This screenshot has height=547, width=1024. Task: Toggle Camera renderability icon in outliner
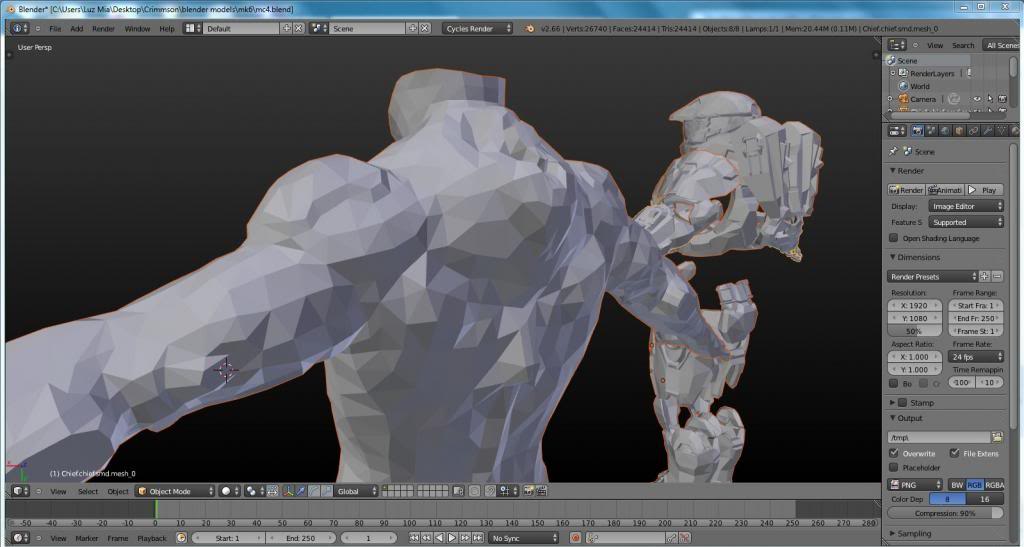point(1002,99)
